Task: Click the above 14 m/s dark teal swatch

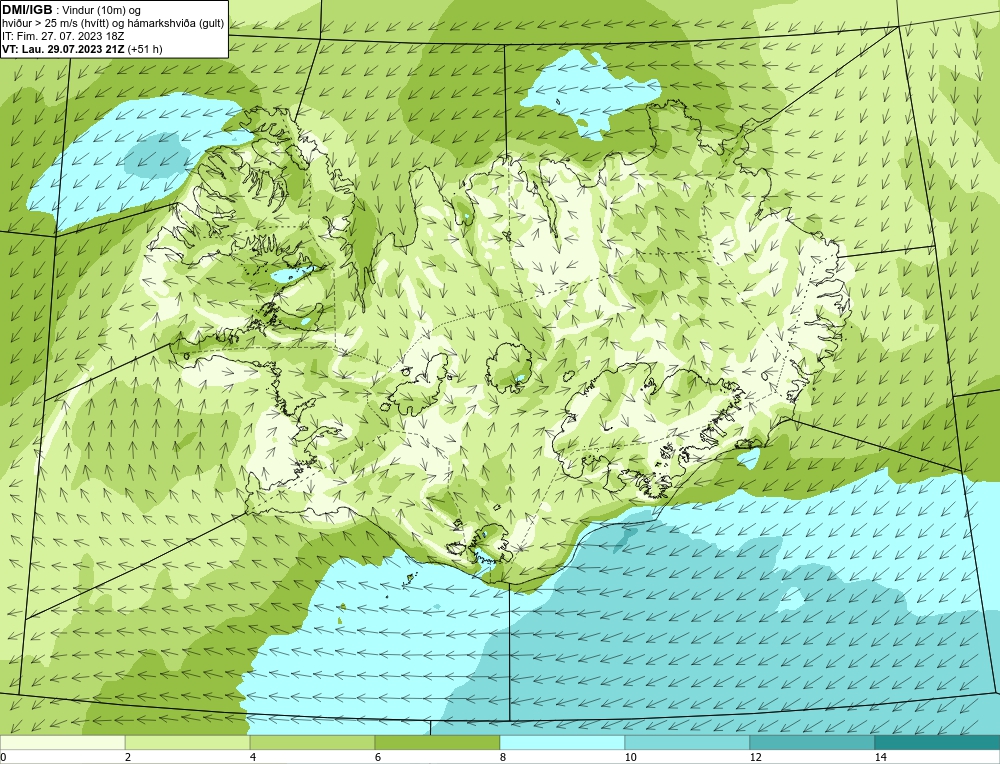Action: [x=938, y=743]
